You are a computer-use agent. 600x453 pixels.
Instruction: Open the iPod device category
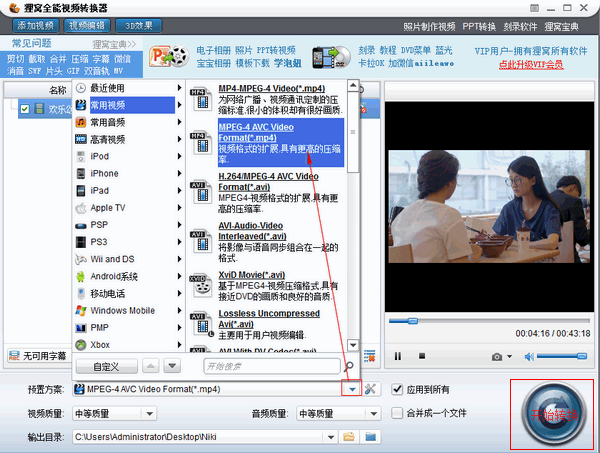(x=128, y=156)
